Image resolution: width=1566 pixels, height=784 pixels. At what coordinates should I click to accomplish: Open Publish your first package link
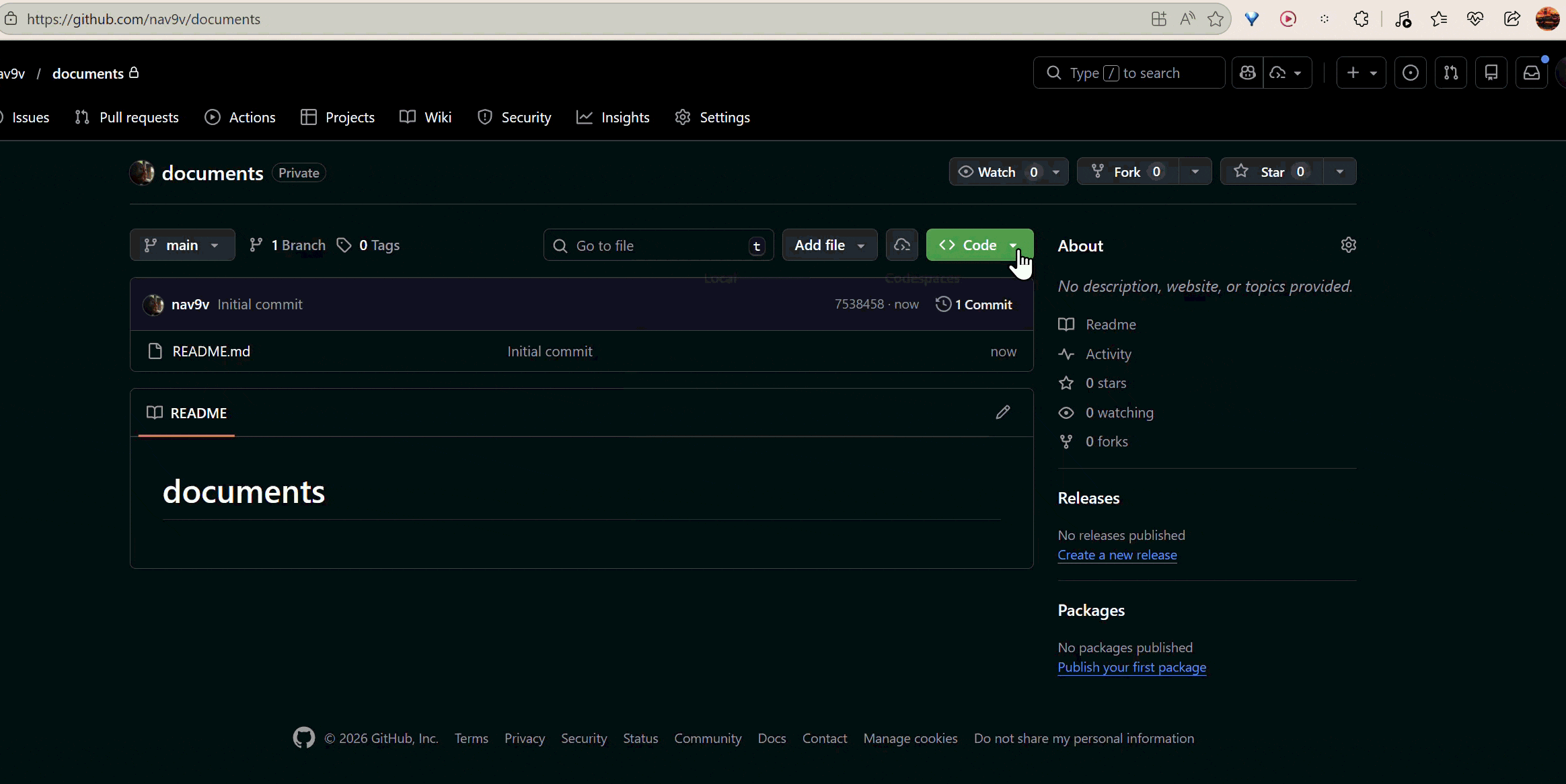[1131, 668]
